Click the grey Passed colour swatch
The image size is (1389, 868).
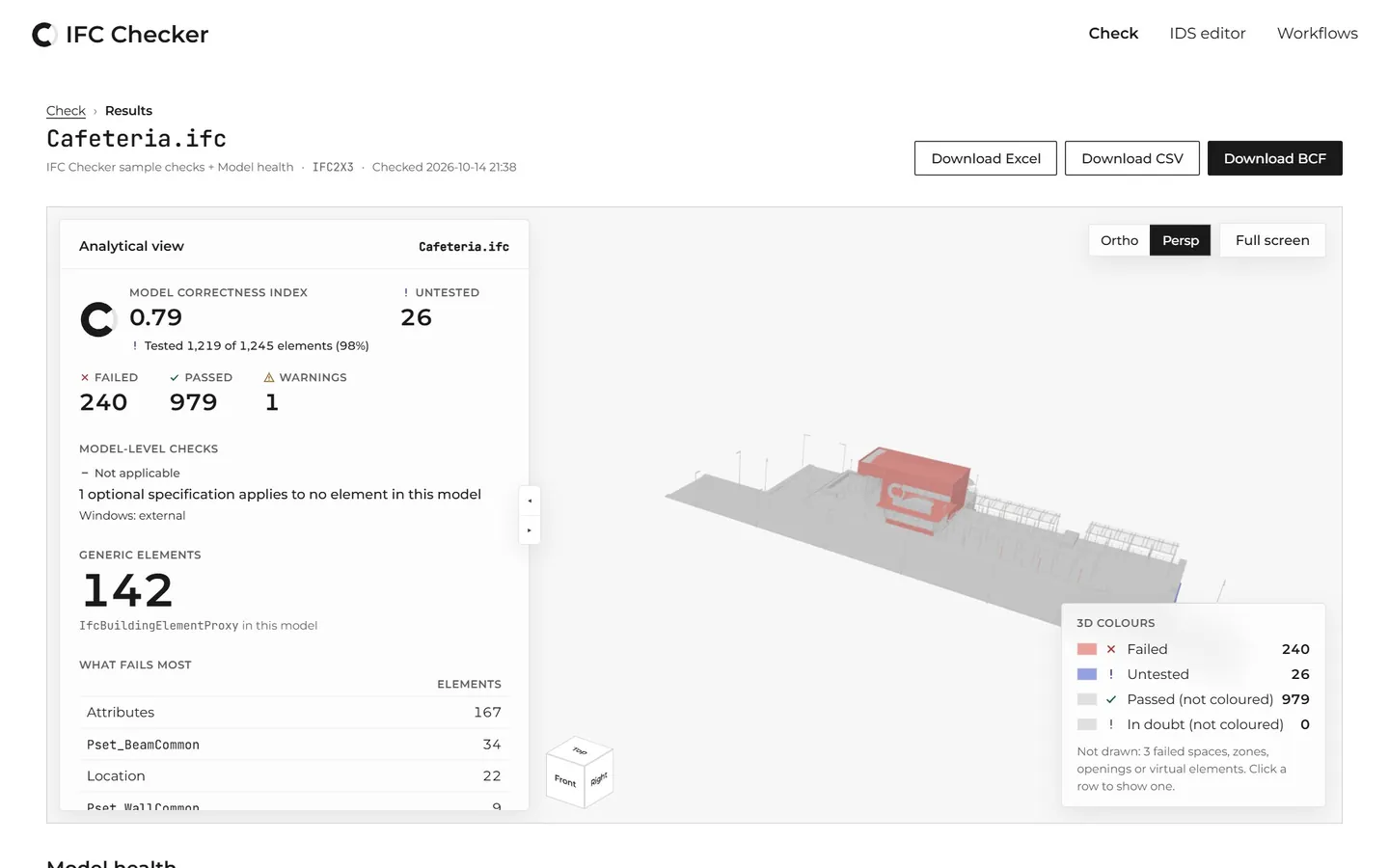(1087, 699)
